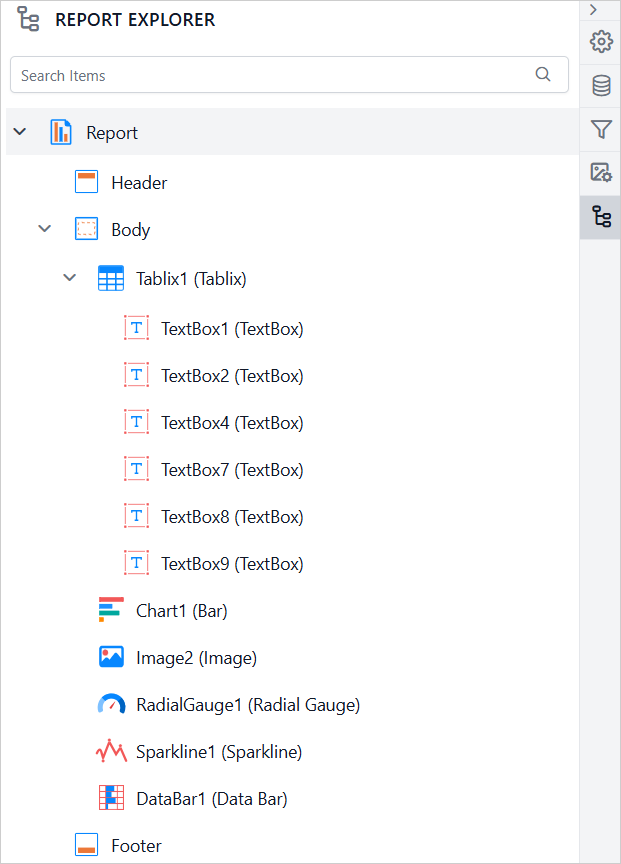
Task: Click the Image2 picture icon
Action: (111, 657)
